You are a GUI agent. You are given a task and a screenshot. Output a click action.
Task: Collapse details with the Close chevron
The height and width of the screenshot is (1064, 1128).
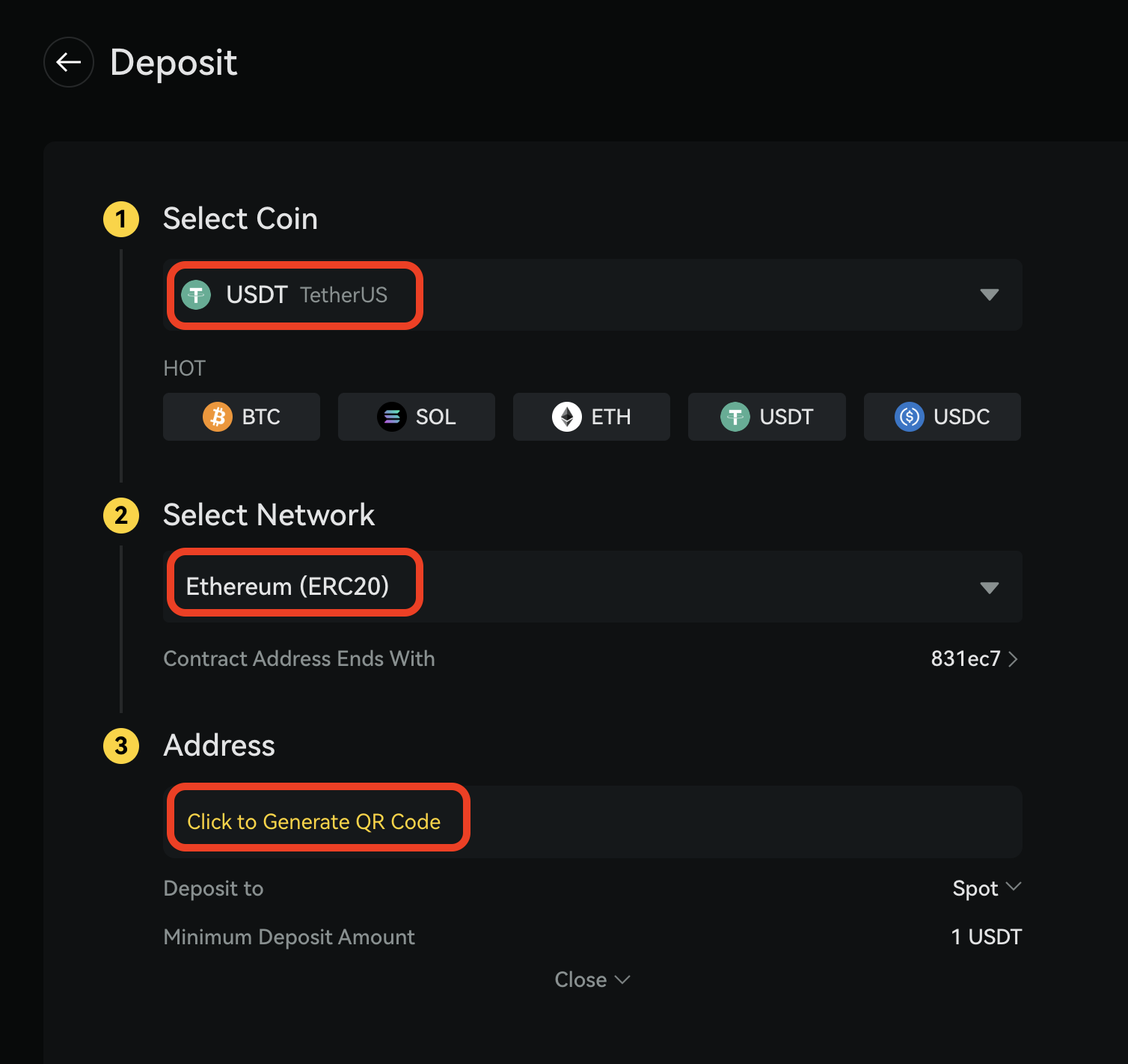(592, 979)
